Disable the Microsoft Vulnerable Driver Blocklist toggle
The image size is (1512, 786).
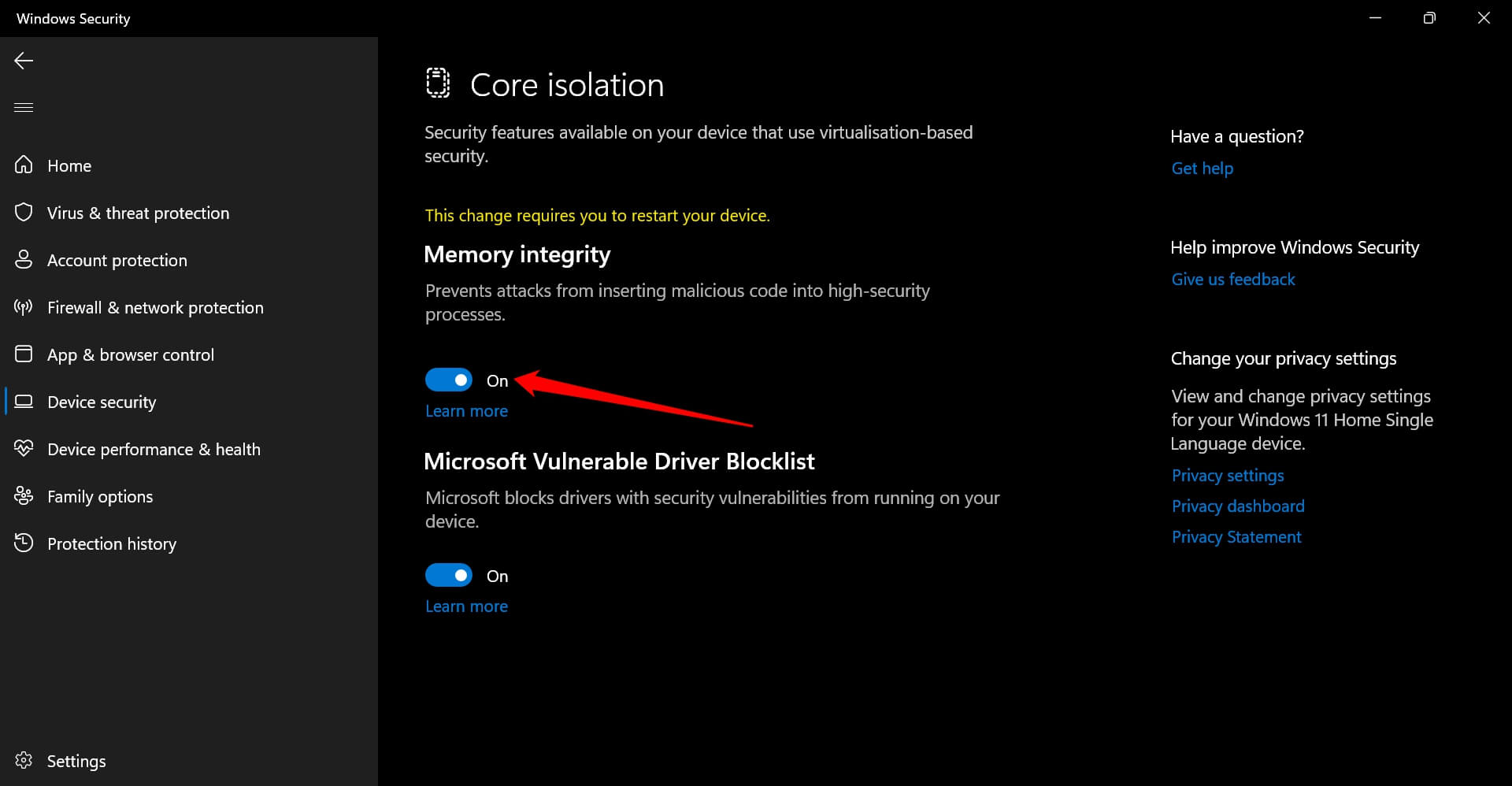point(449,575)
